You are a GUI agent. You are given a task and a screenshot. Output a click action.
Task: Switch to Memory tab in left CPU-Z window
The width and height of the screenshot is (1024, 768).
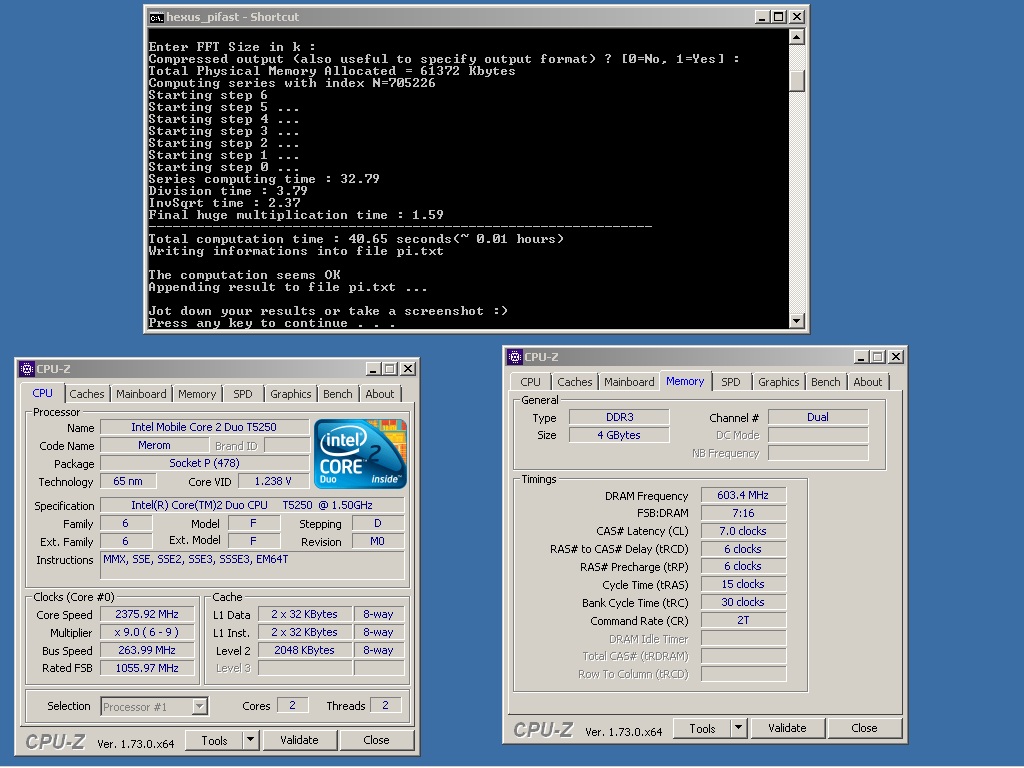click(x=197, y=394)
